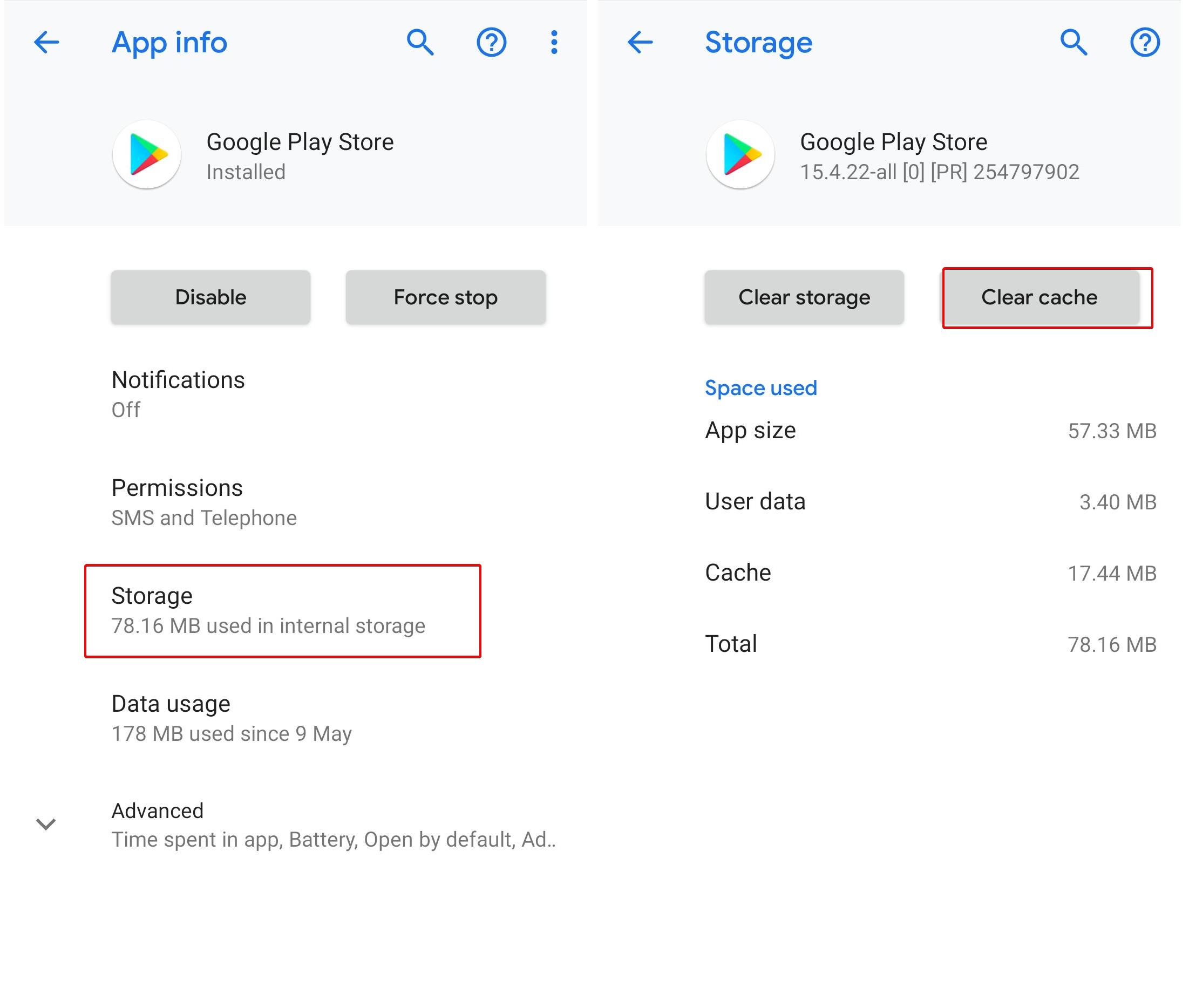
Task: Tap the Google Play Store app icon
Action: (x=146, y=154)
